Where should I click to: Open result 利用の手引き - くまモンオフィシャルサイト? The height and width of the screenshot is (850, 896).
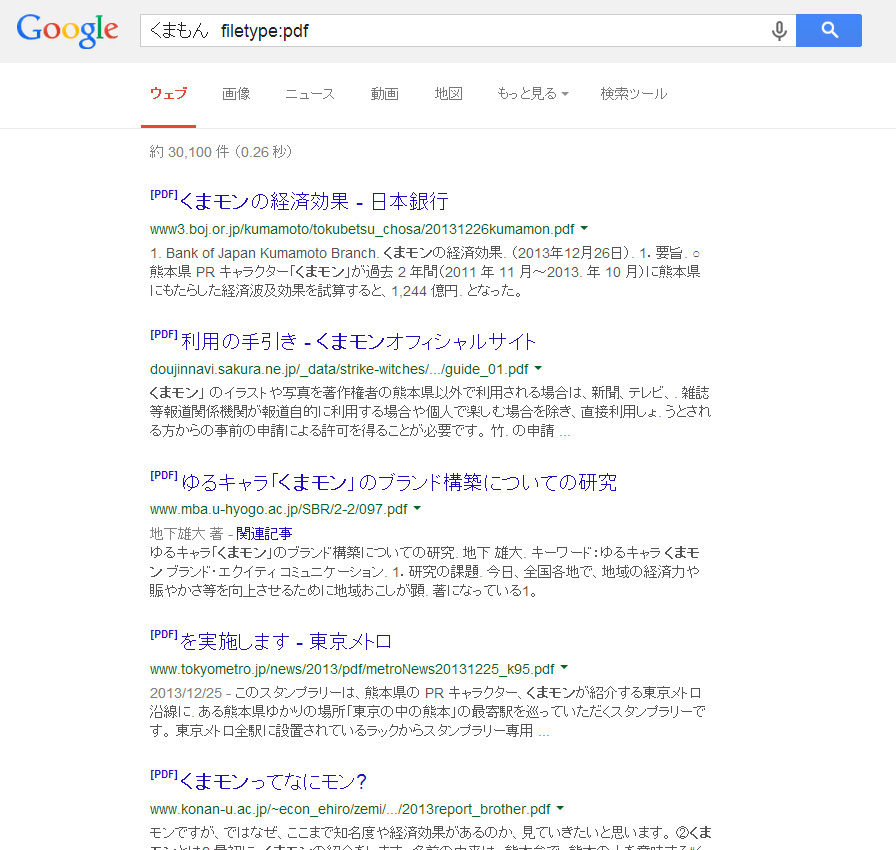coord(358,342)
